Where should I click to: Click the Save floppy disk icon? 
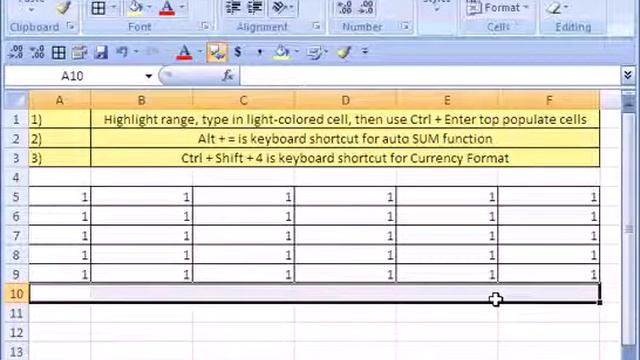click(101, 52)
